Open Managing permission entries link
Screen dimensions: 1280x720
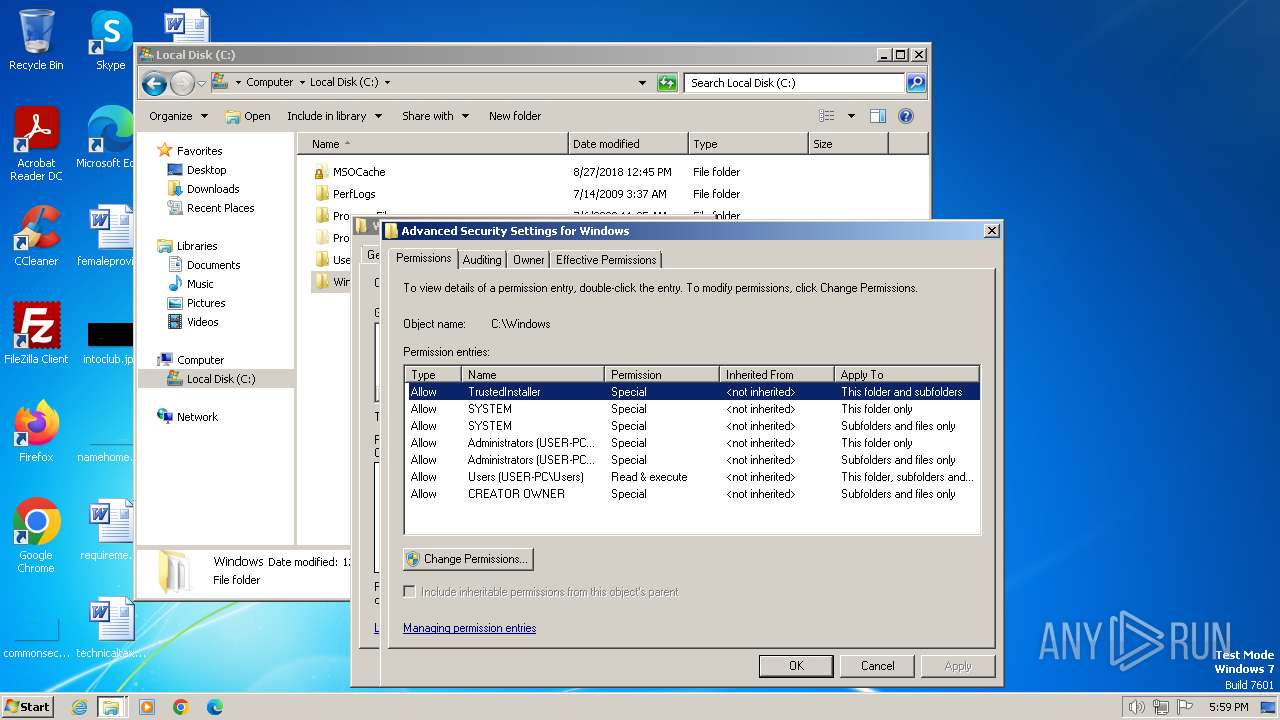469,628
